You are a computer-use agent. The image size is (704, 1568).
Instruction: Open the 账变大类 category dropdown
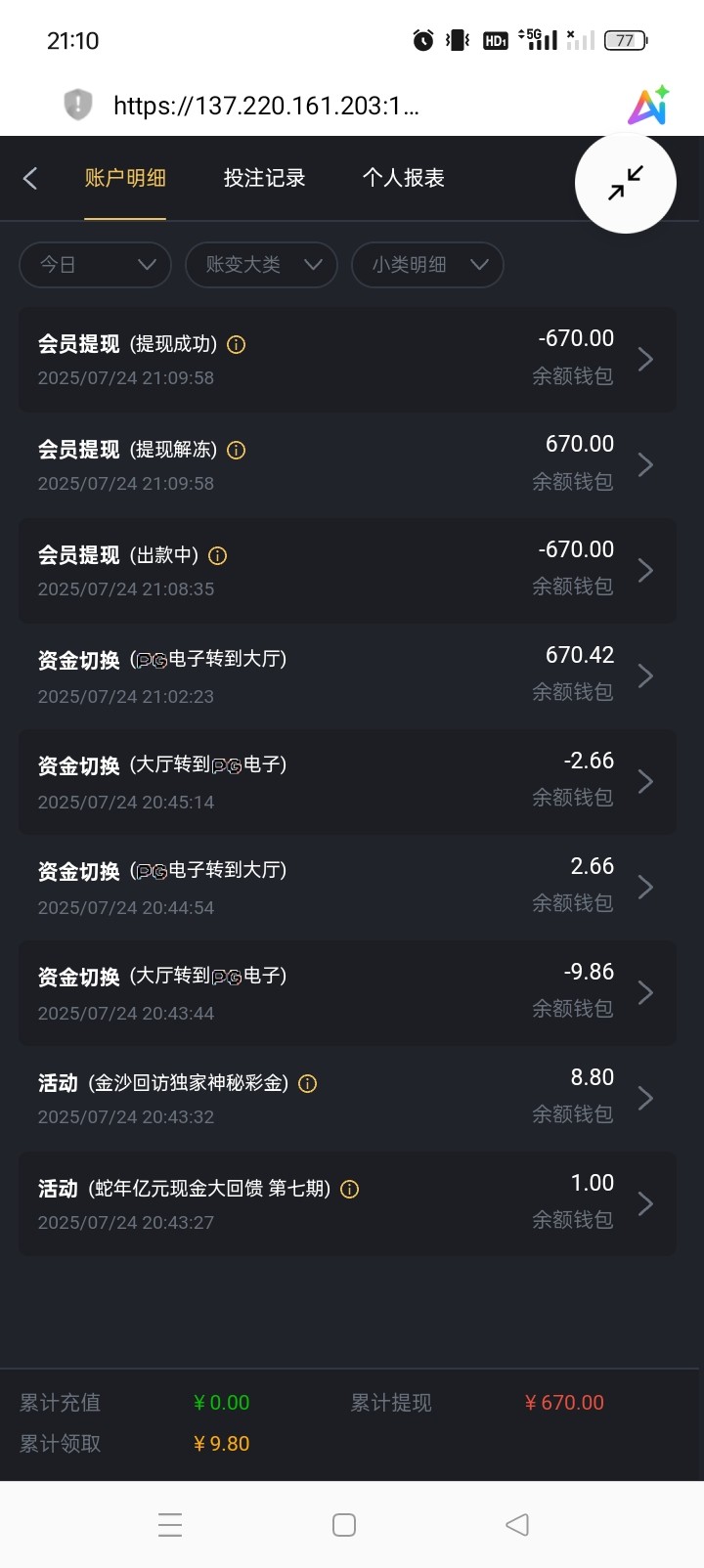[262, 265]
